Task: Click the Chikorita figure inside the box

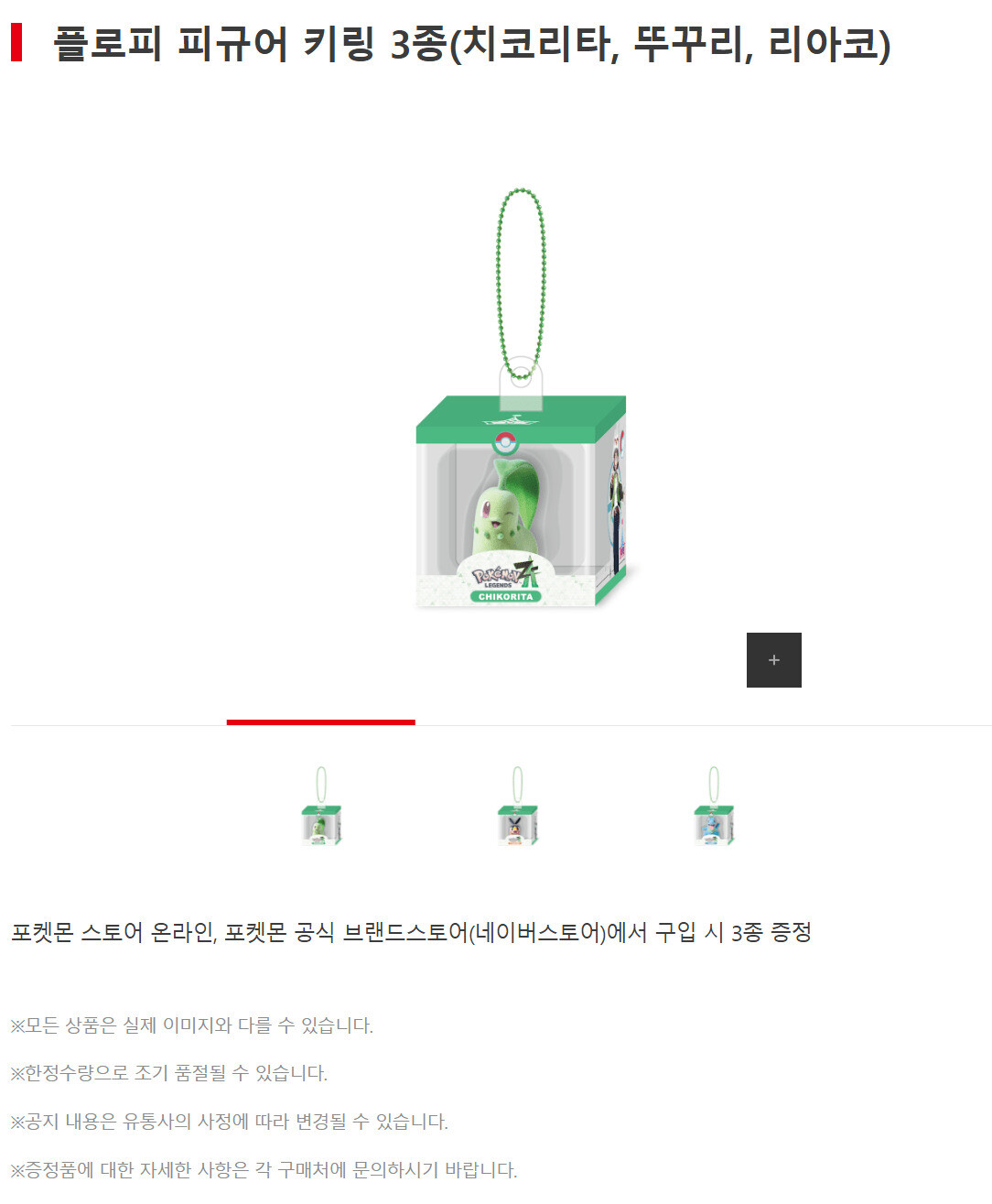Action: pyautogui.click(x=505, y=517)
